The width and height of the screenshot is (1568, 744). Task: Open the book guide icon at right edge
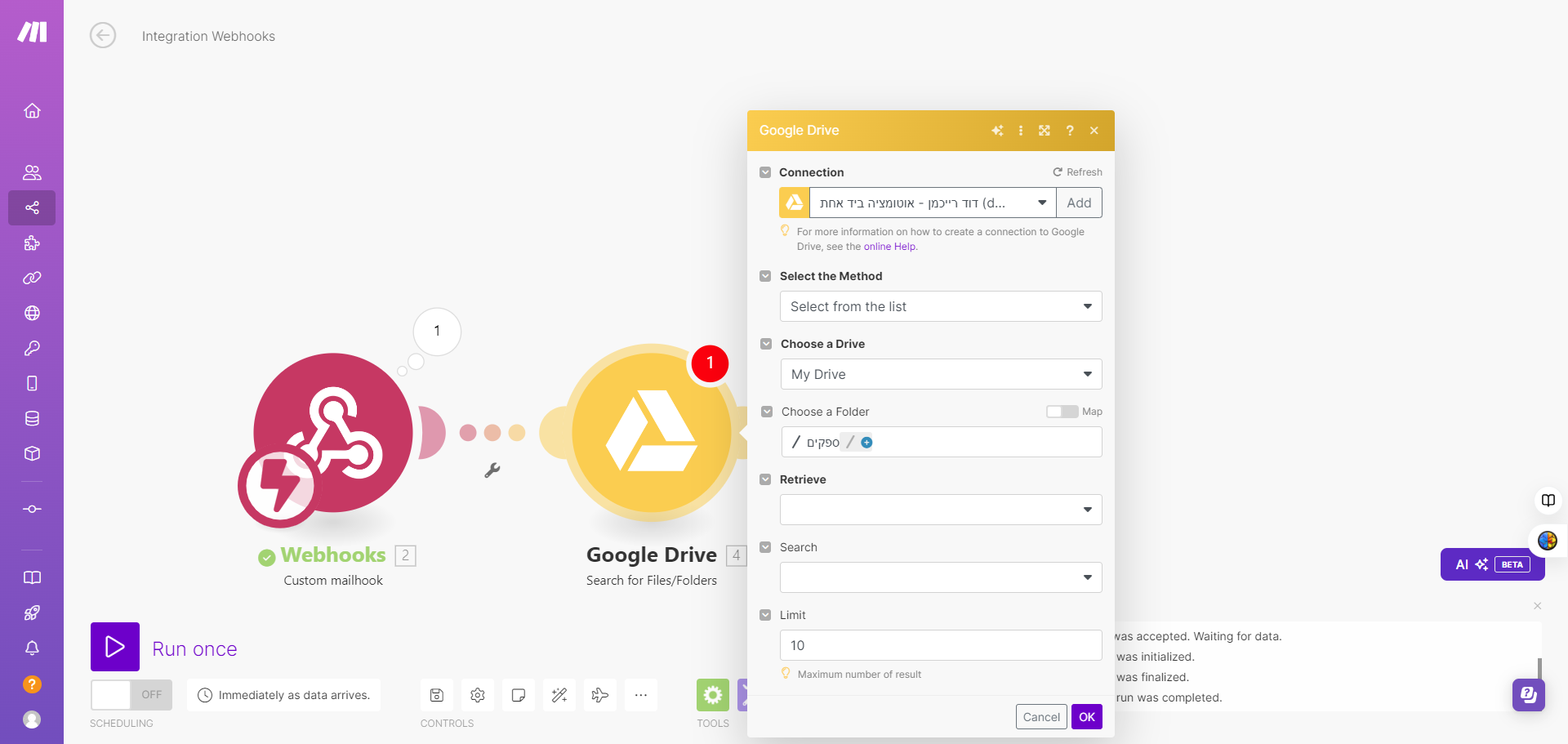click(x=1548, y=500)
